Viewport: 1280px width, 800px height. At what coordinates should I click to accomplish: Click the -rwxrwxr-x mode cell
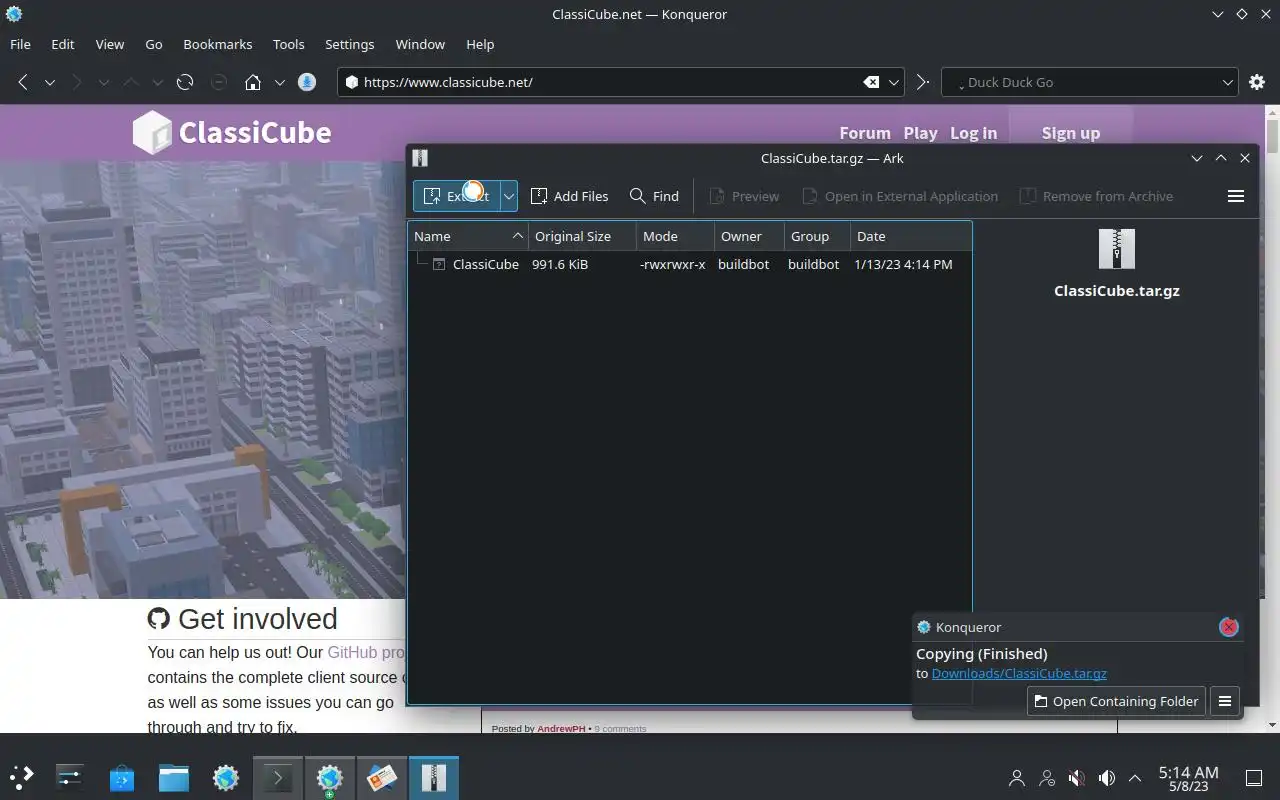(673, 264)
